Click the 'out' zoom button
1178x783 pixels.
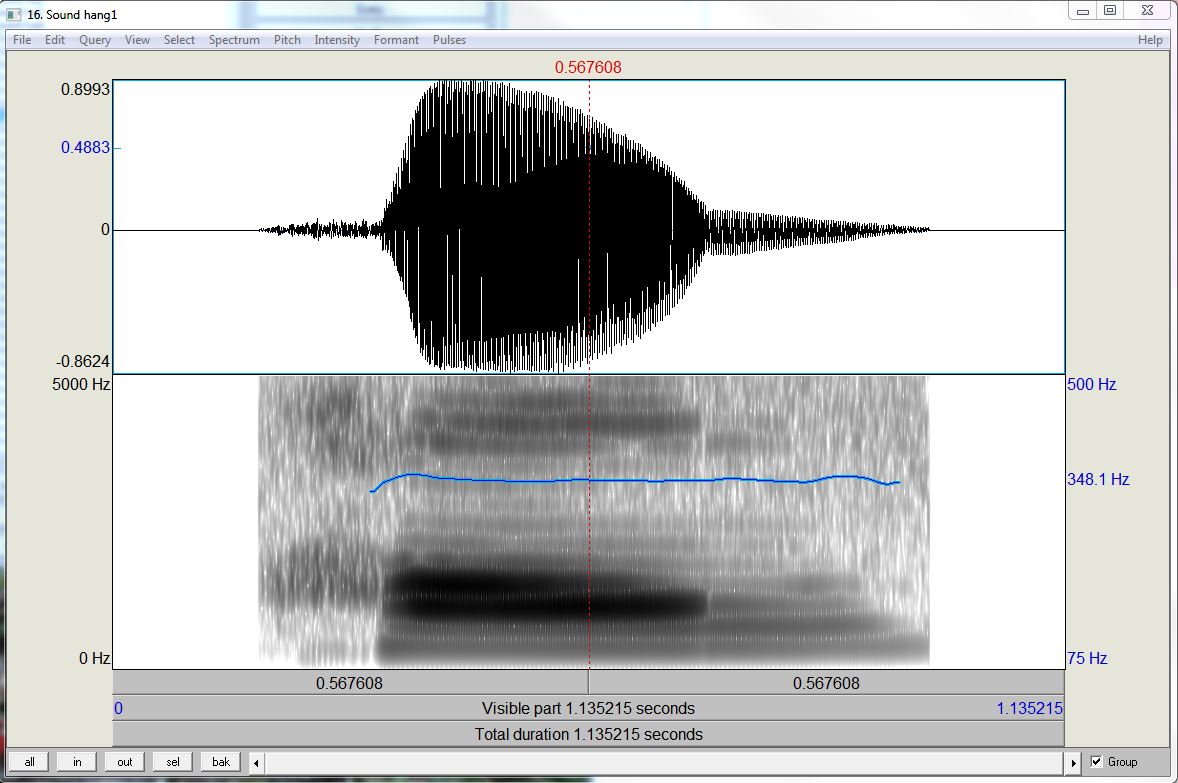coord(125,762)
